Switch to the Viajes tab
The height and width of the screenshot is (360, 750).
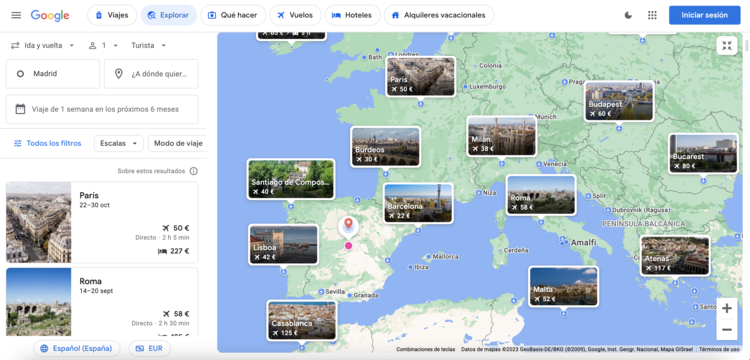(x=112, y=15)
